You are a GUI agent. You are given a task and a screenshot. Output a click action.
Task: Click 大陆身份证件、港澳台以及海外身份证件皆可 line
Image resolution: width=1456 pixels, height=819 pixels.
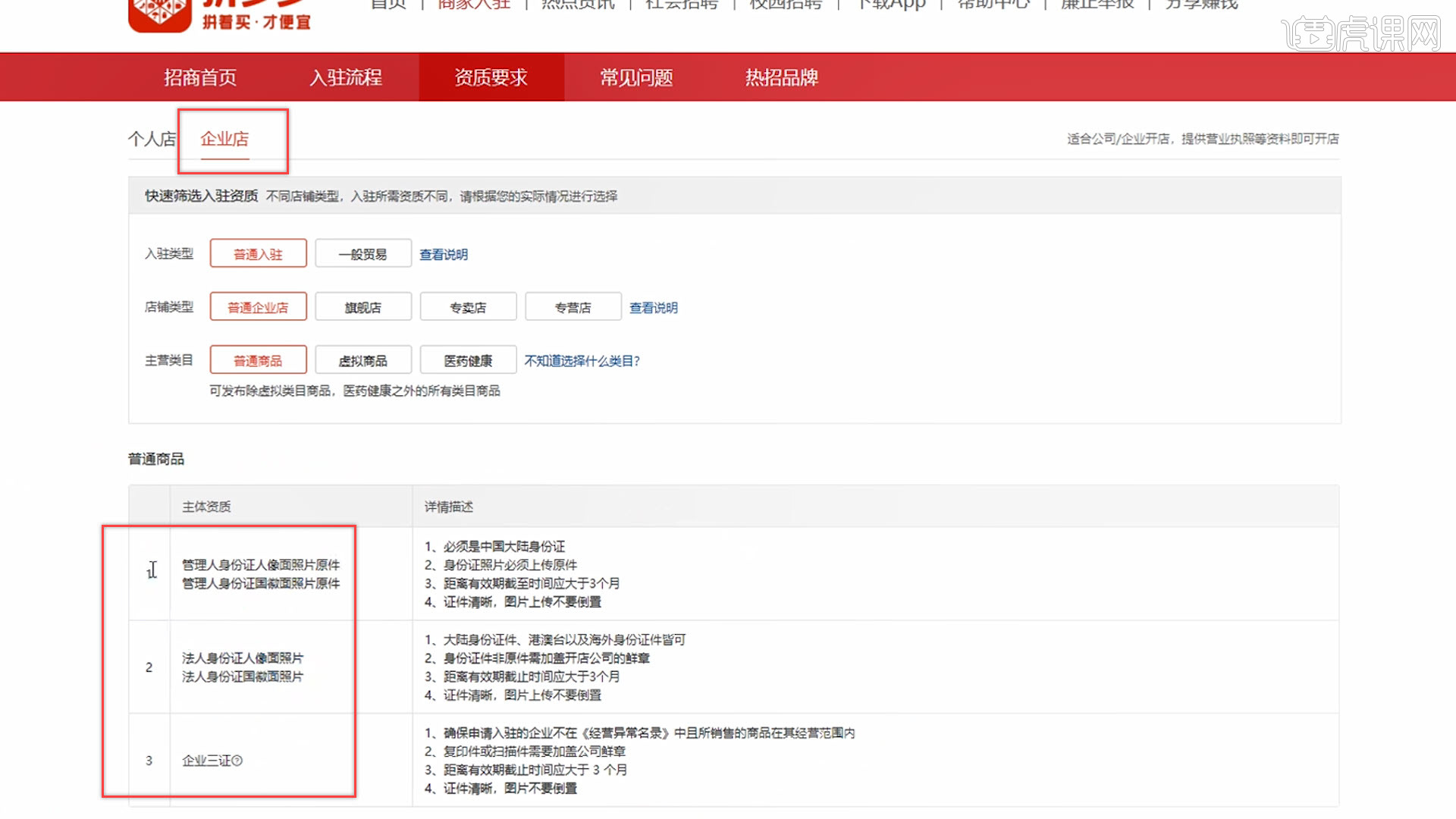click(555, 640)
